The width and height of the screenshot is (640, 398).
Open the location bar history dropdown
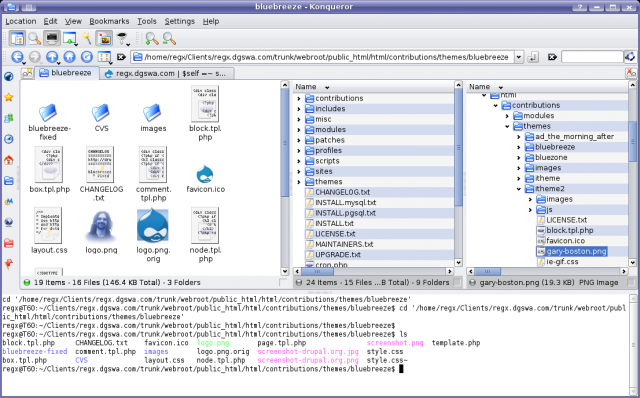tap(518, 57)
